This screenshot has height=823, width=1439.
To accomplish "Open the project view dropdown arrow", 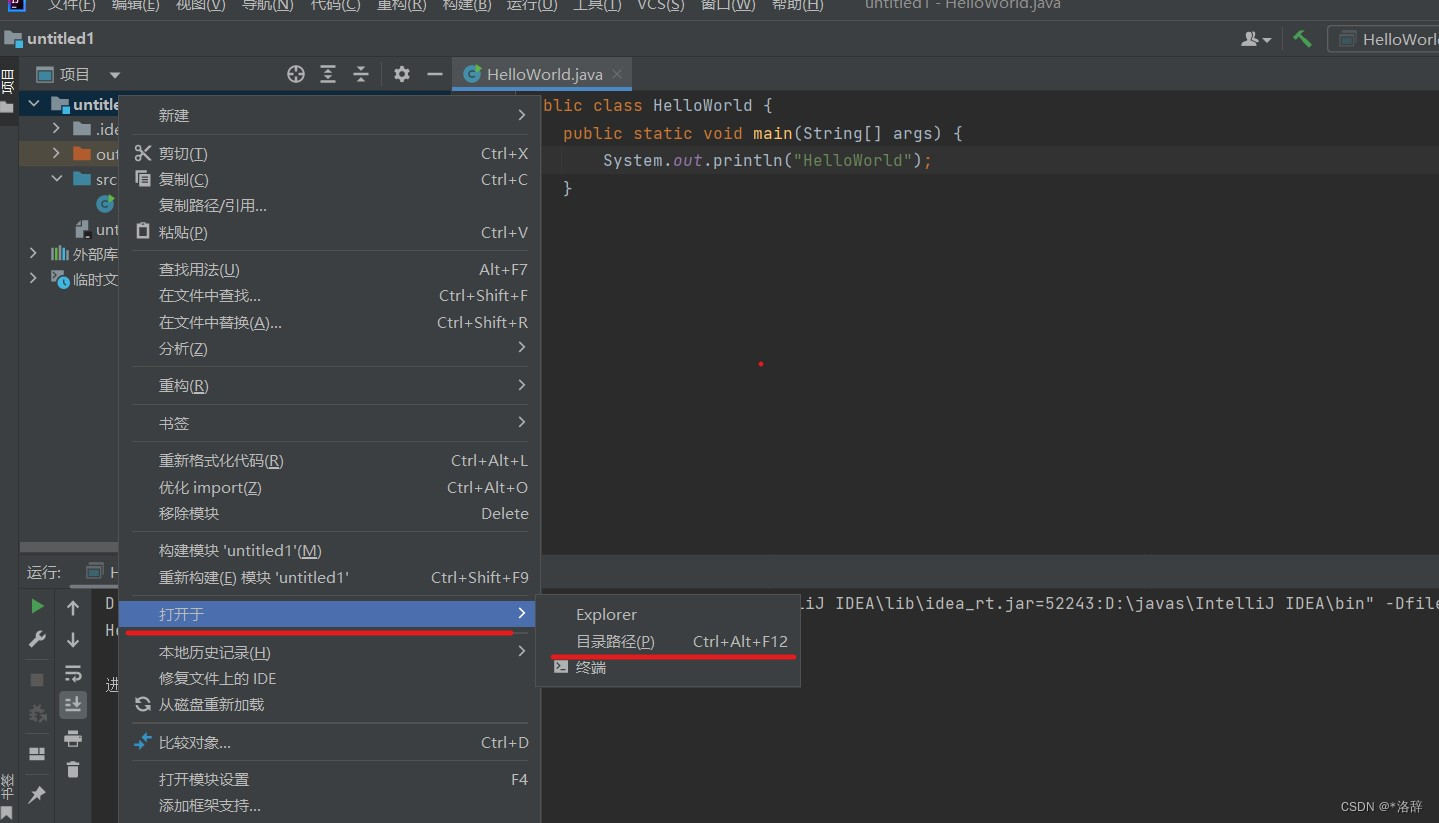I will click(x=114, y=75).
